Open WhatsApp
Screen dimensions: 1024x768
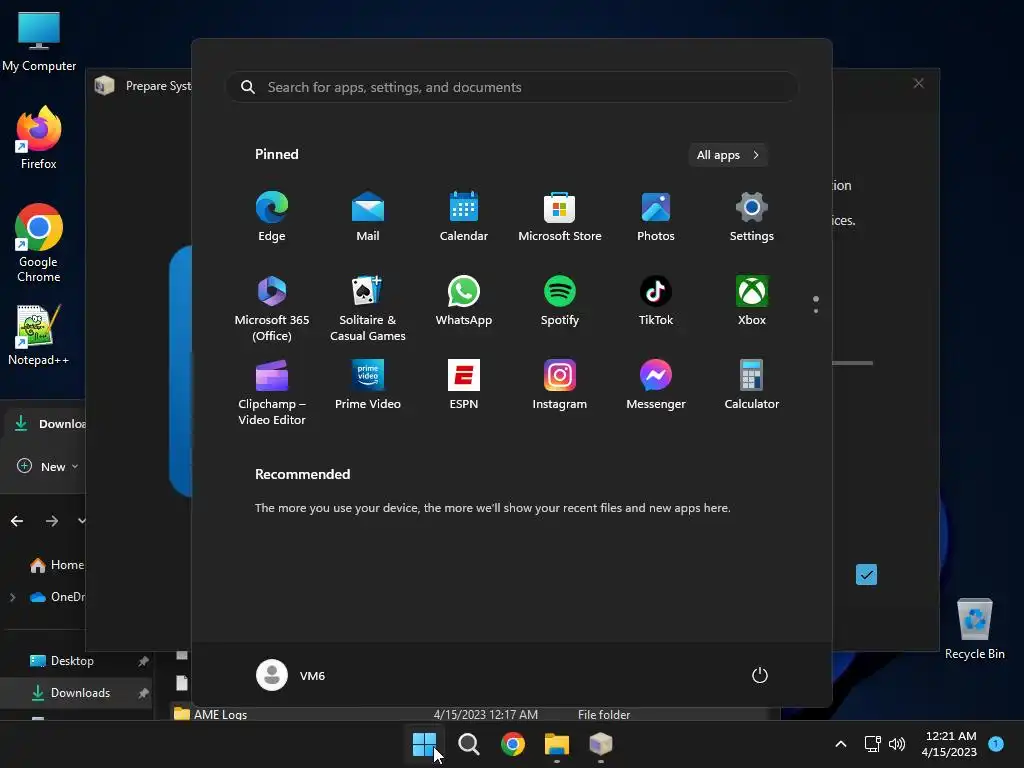pos(464,300)
